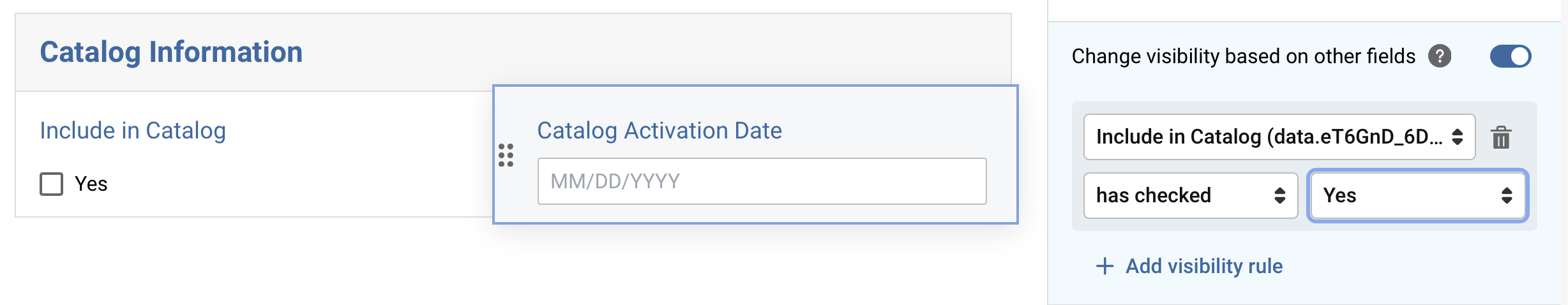Delete the visibility rule with trash icon

click(1501, 137)
